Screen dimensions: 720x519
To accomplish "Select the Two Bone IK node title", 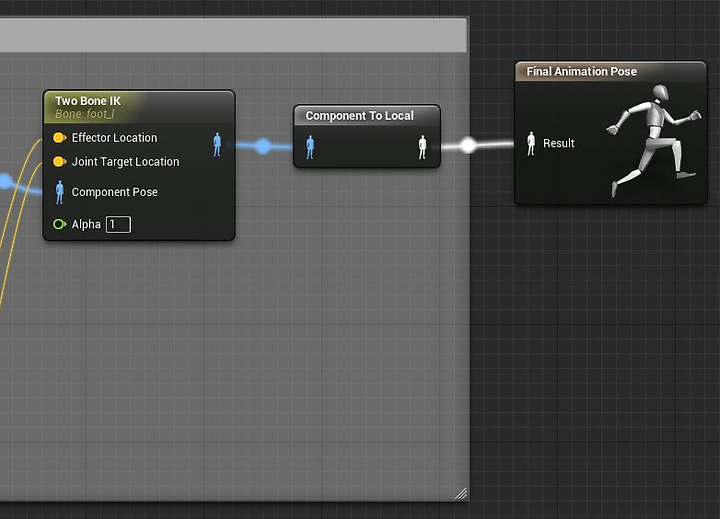I will point(88,101).
